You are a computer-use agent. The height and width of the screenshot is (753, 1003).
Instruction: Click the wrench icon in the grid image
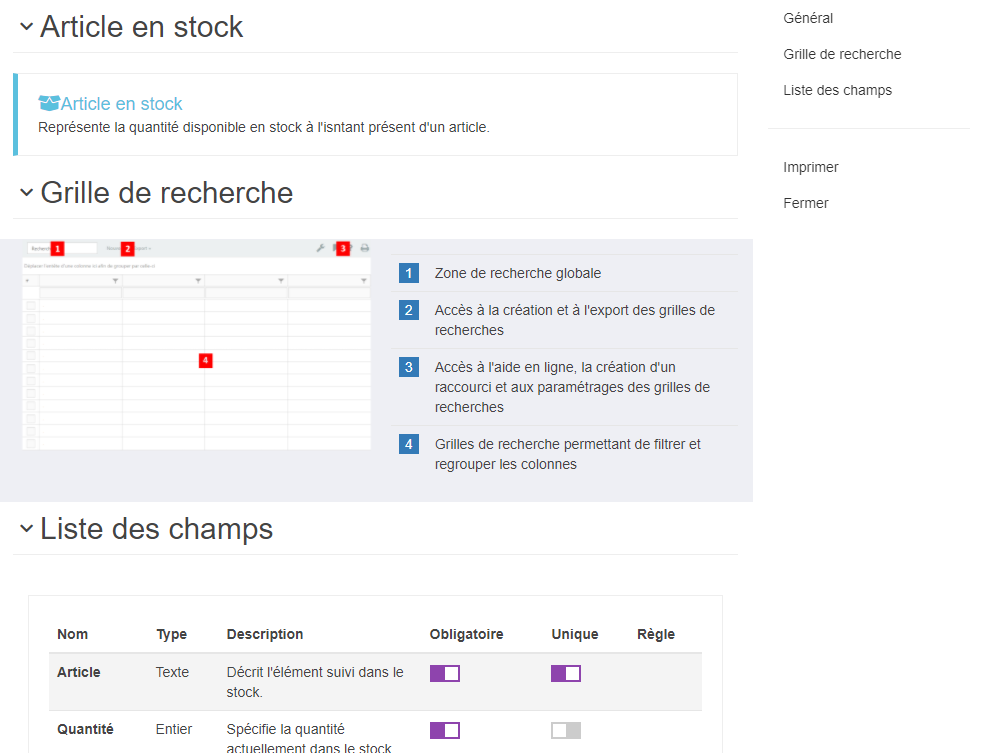pos(320,248)
